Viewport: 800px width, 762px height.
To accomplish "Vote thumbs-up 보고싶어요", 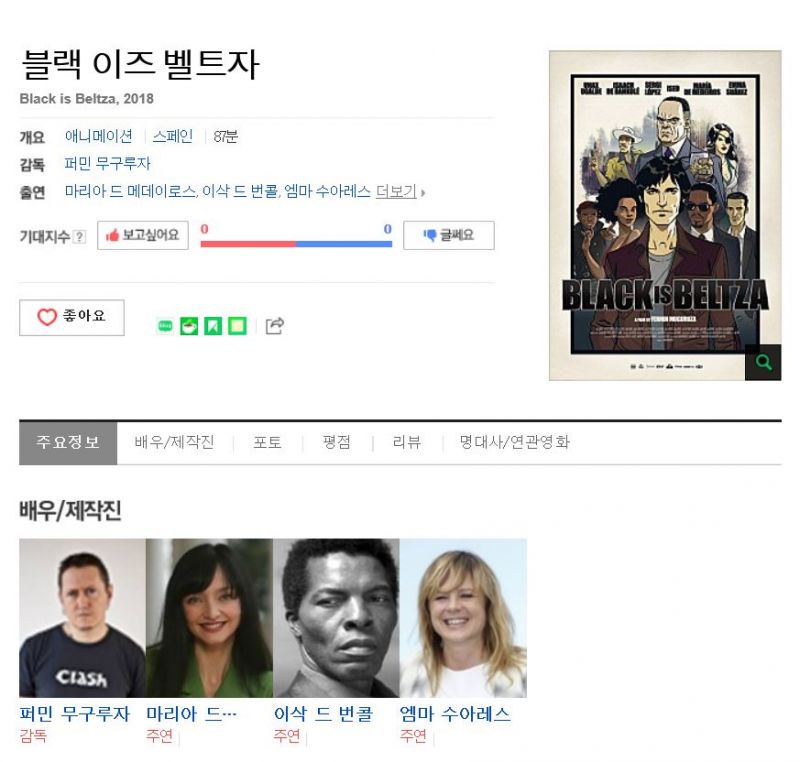I will click(x=143, y=235).
